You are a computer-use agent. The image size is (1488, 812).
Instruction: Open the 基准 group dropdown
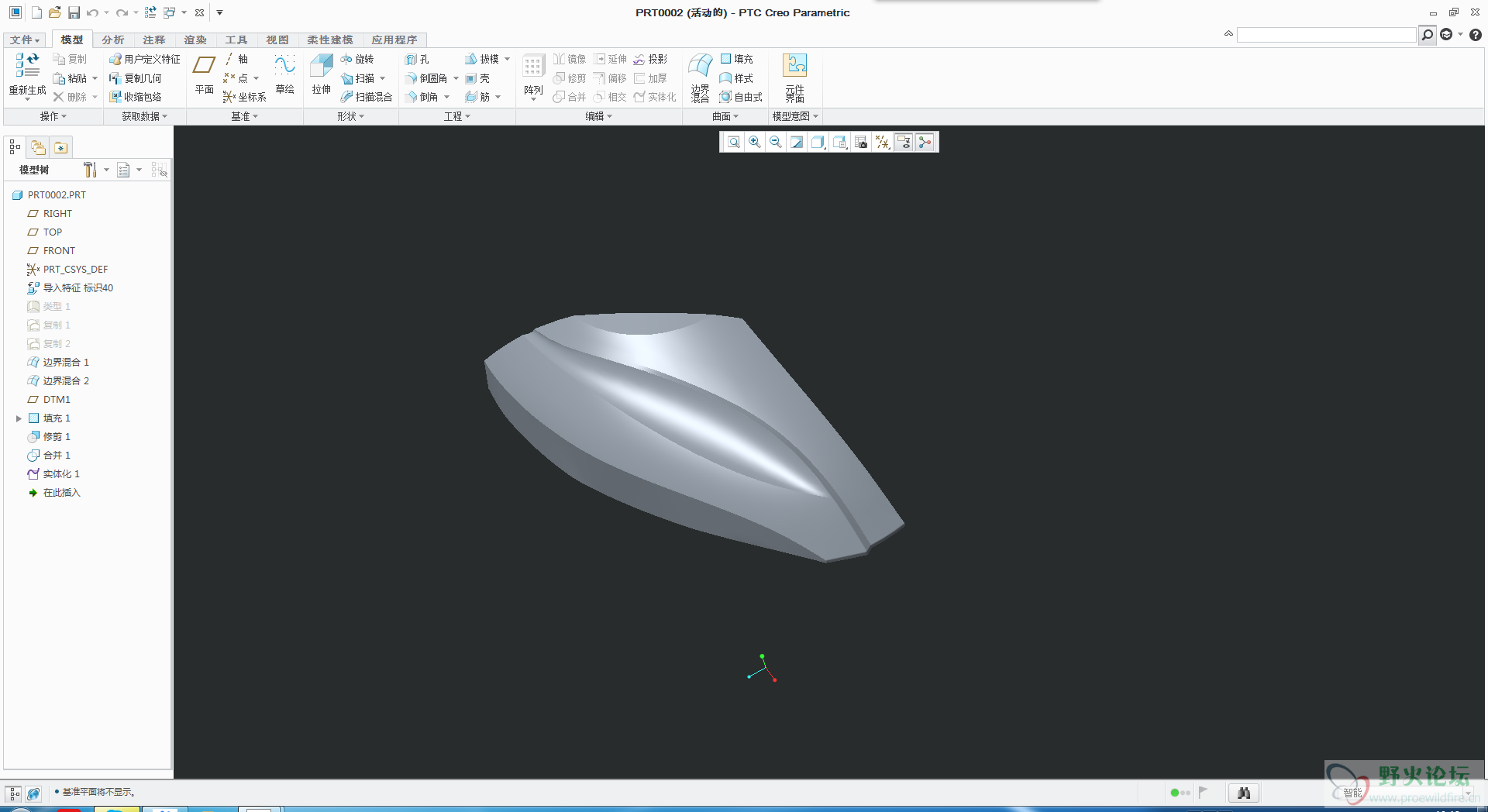(x=245, y=116)
